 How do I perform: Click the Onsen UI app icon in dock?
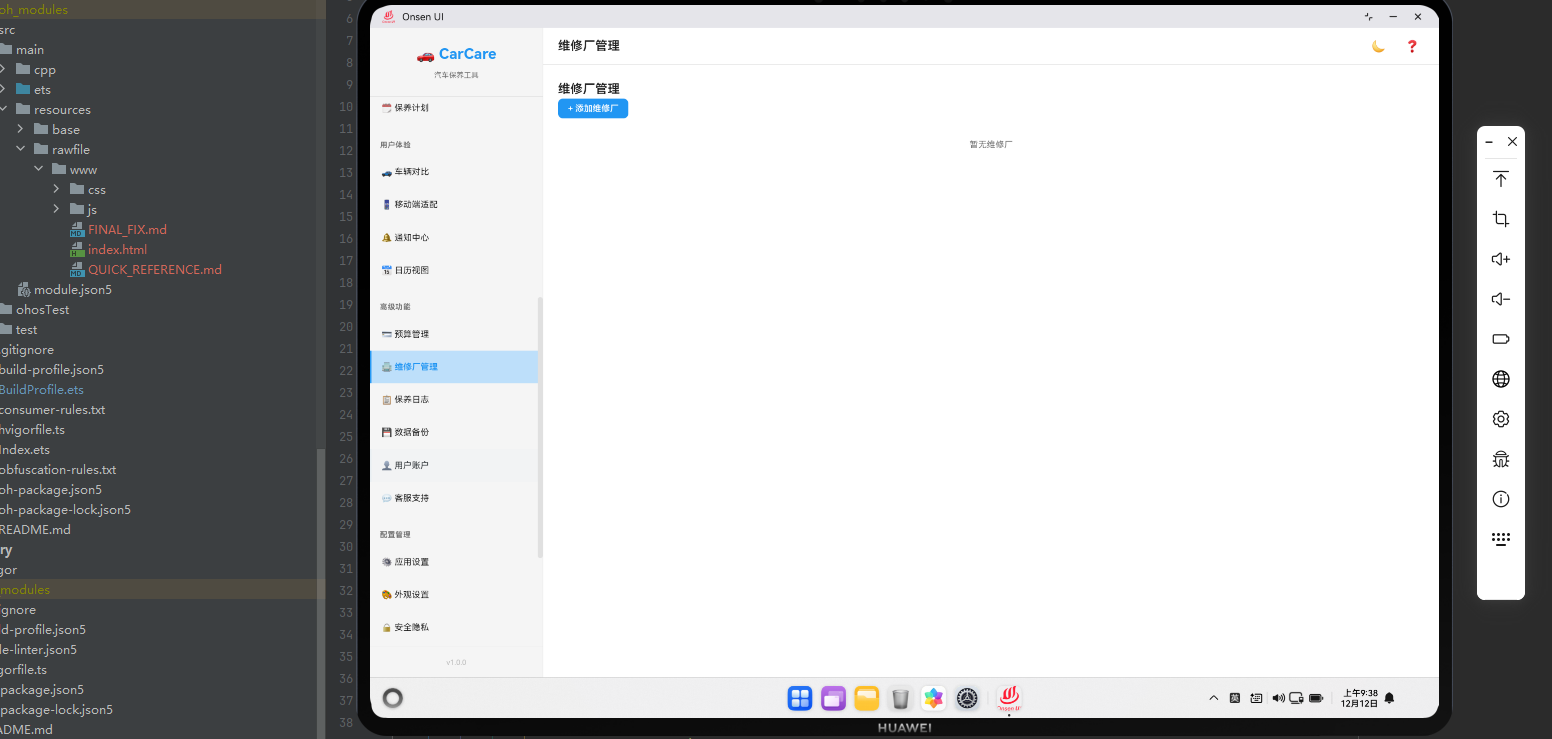click(1009, 698)
